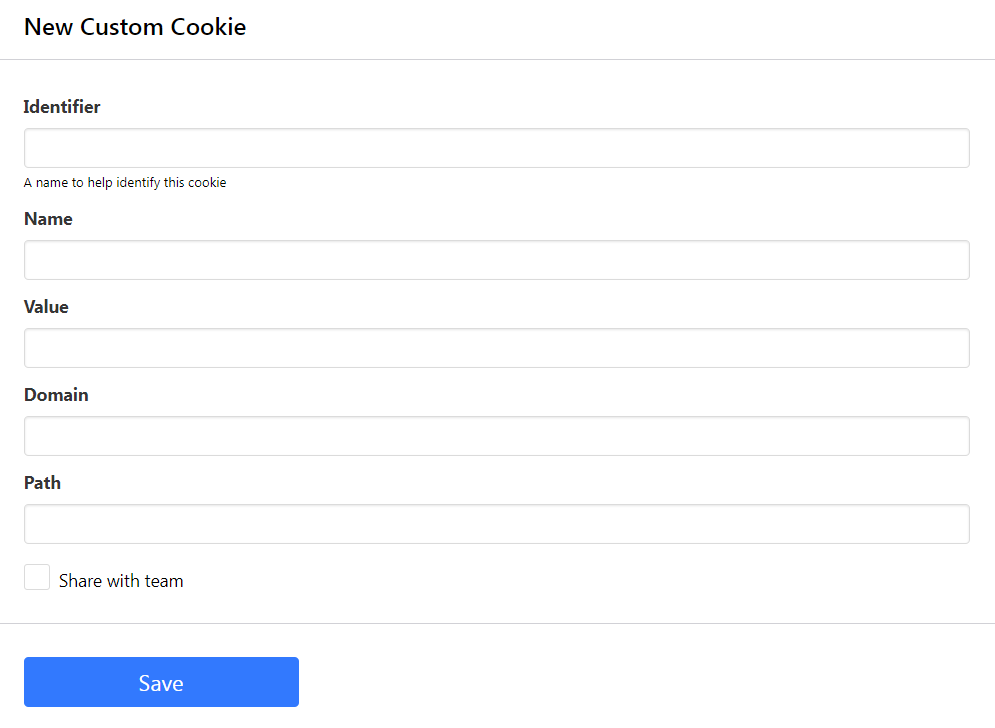Click the Path text field
Screen dimensions: 995x728
click(496, 524)
